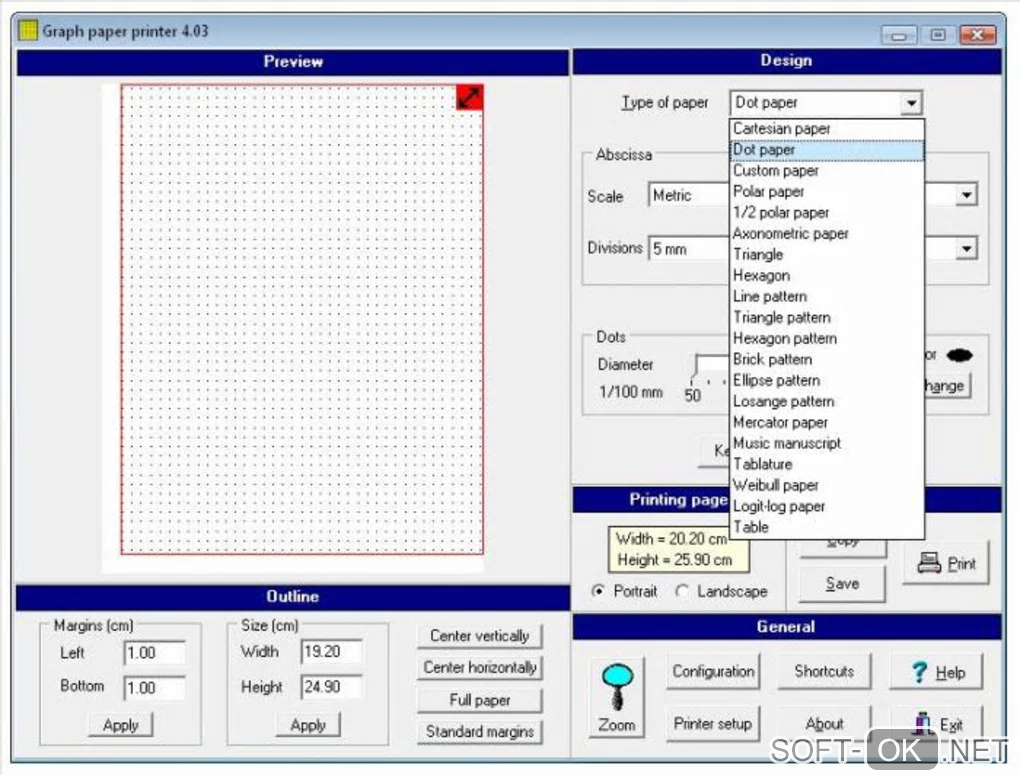Choose Custom paper from the list
The width and height of the screenshot is (1020, 775).
point(827,170)
